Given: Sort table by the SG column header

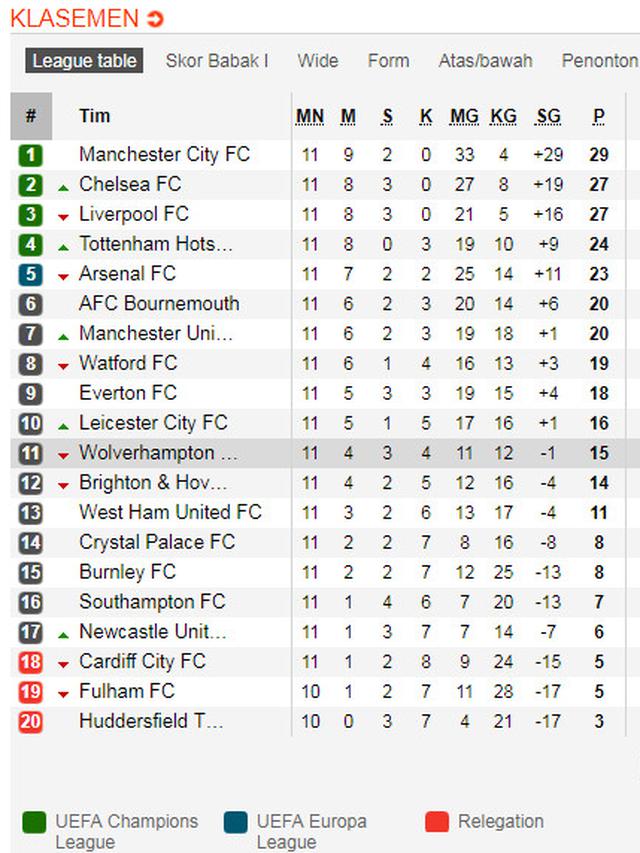Looking at the screenshot, I should click(x=548, y=117).
